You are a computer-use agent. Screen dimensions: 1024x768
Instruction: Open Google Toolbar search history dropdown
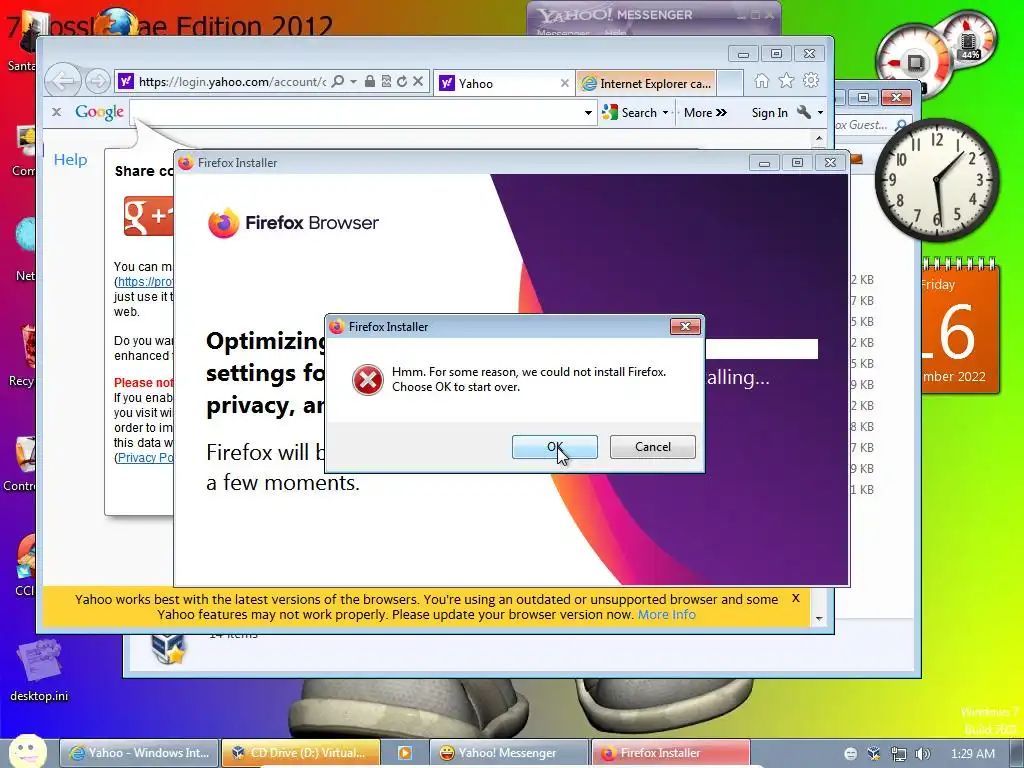pos(588,113)
